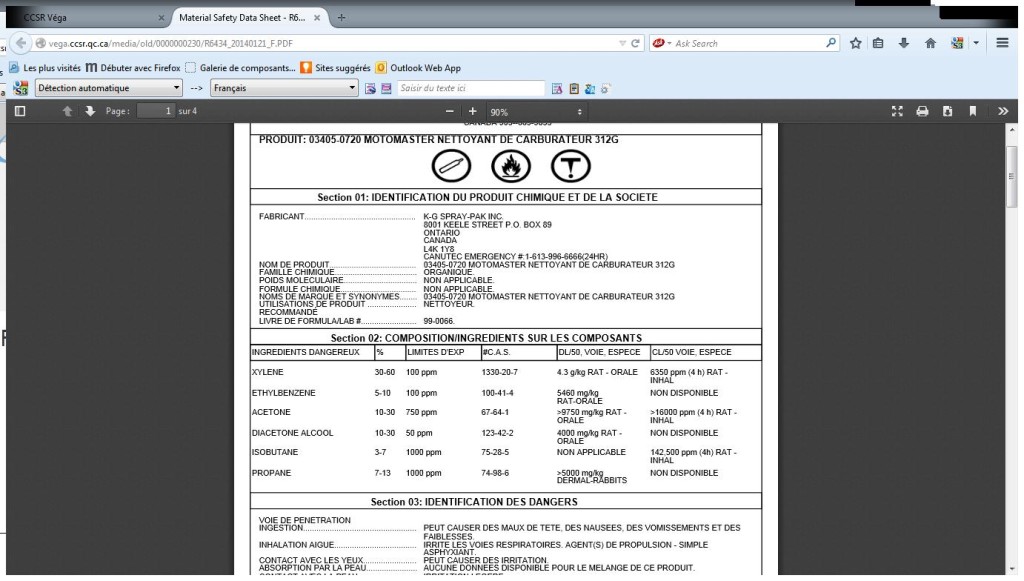The height and width of the screenshot is (581, 1024).
Task: Click the Ask Search input field
Action: pos(748,43)
